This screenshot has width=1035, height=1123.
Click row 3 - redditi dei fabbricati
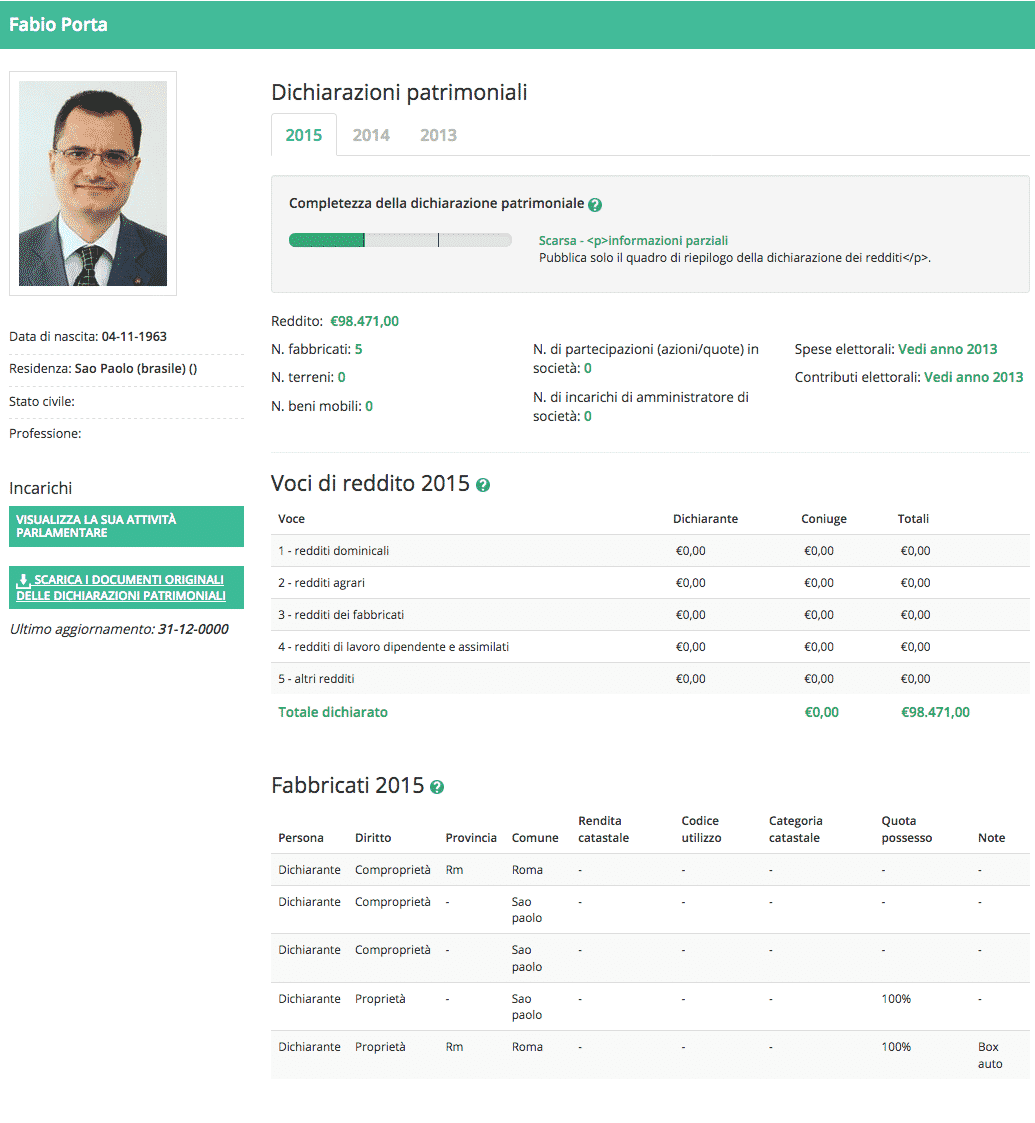(x=650, y=614)
